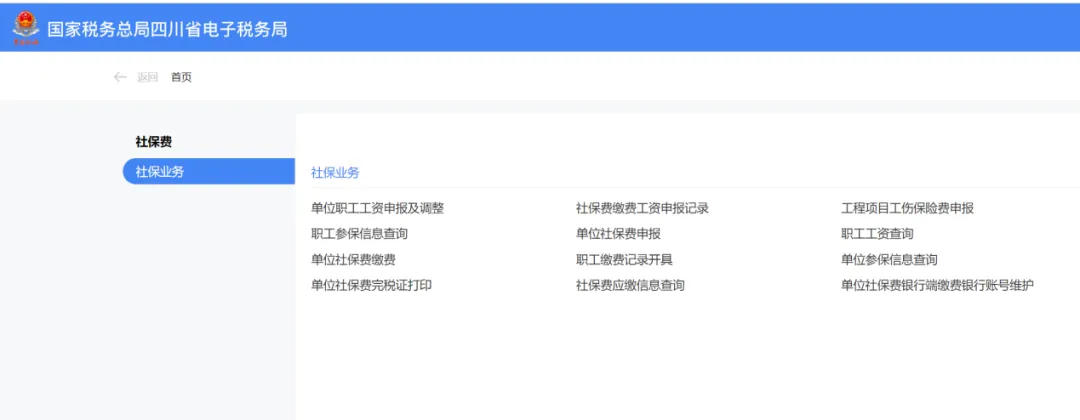The height and width of the screenshot is (420, 1080).
Task: Open 工程项目工伤保险费申报
Action: pos(907,208)
